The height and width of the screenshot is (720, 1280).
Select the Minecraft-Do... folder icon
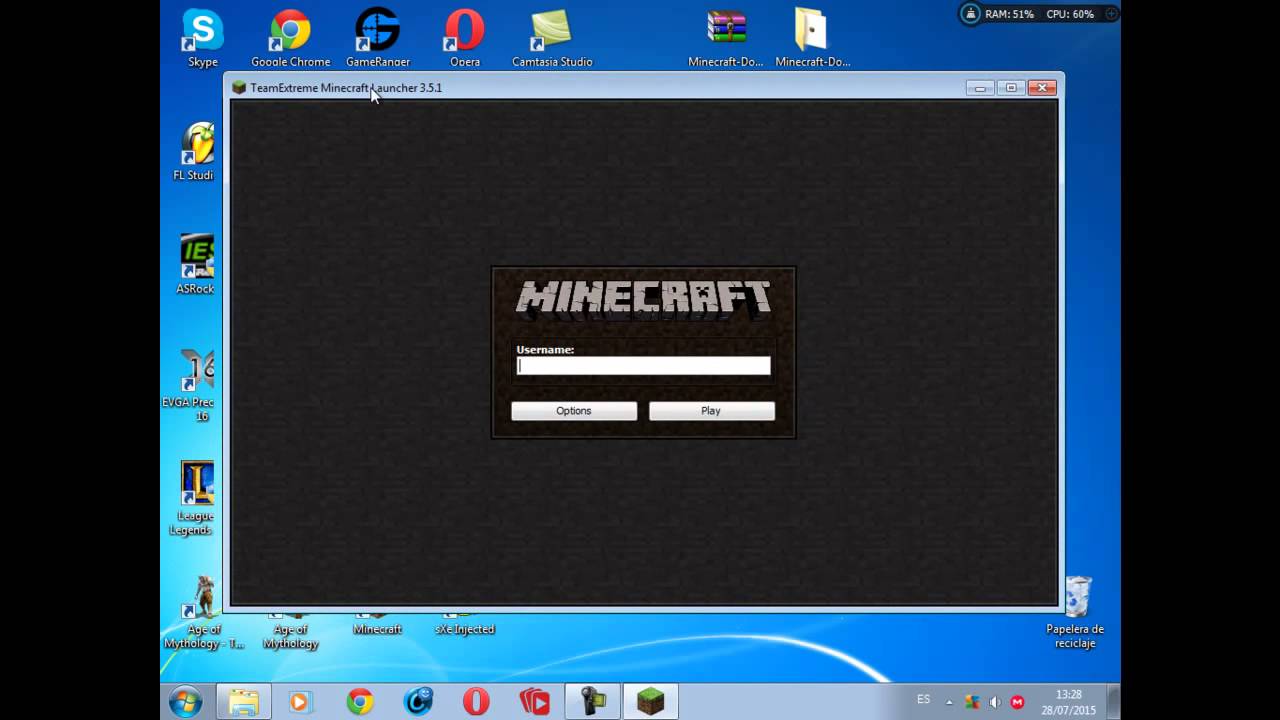click(812, 39)
